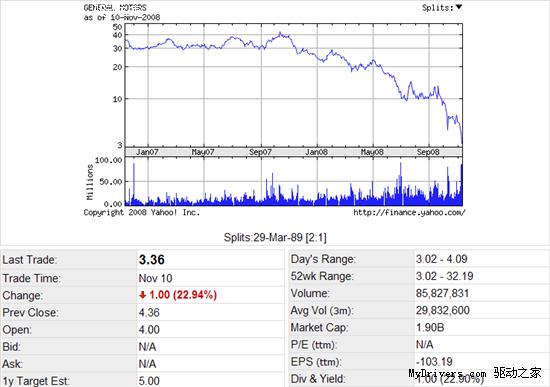Image resolution: width=550 pixels, height=387 pixels.
Task: Click the Ask label
Action: click(x=12, y=364)
